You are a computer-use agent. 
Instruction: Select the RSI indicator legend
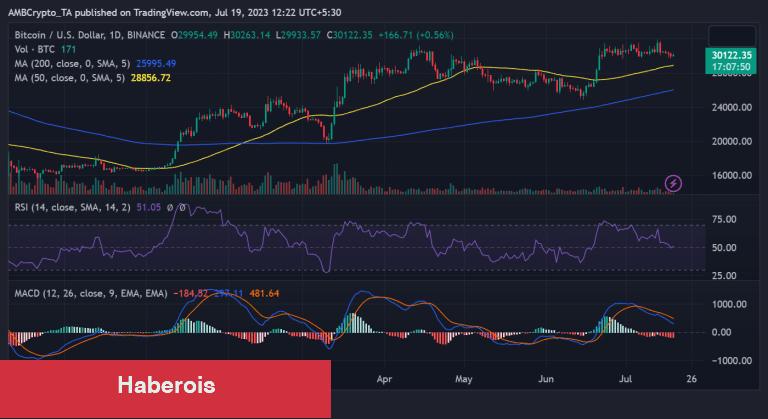coord(72,208)
